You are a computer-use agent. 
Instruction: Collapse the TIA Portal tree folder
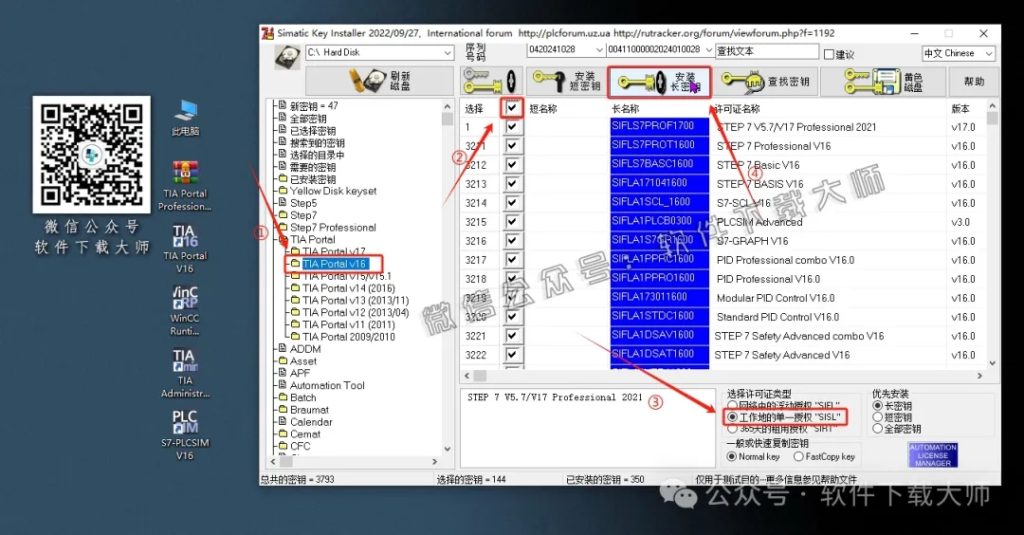point(284,240)
